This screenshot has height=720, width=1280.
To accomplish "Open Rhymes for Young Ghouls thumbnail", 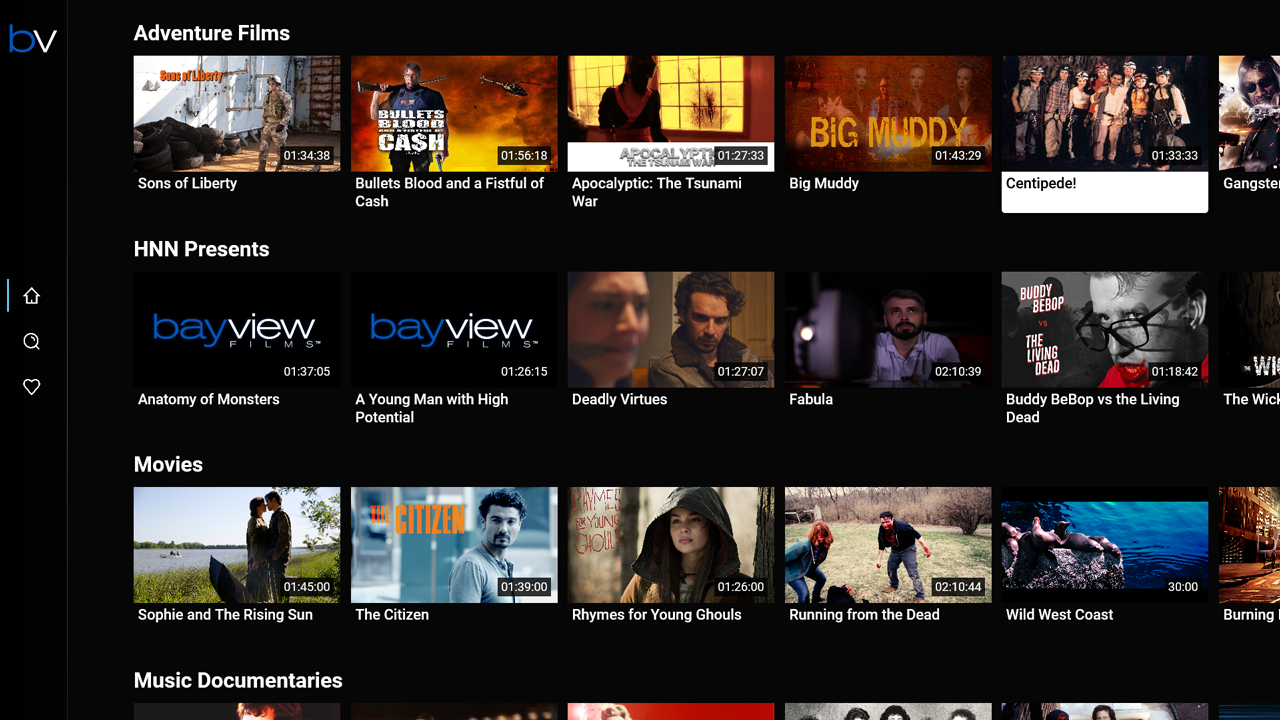I will coord(670,545).
